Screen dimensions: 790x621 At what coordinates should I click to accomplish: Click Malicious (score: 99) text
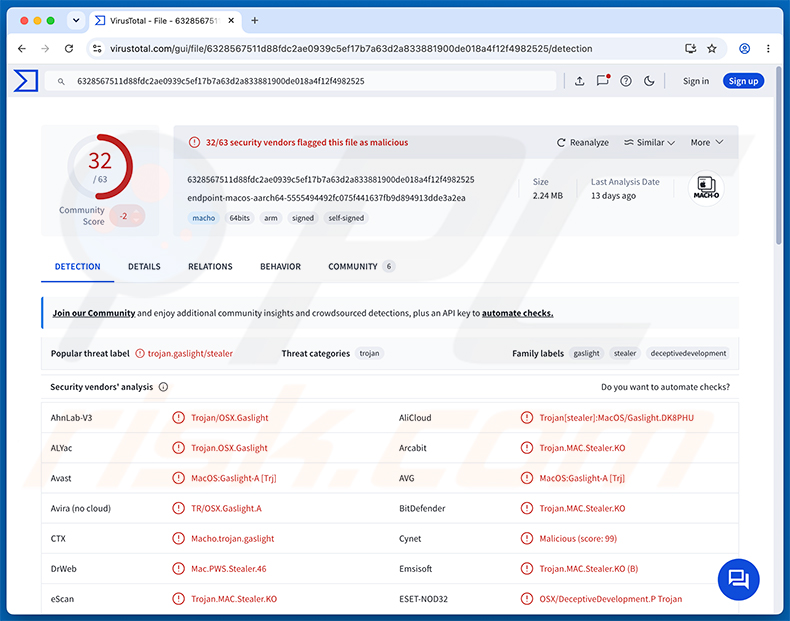pyautogui.click(x=578, y=538)
